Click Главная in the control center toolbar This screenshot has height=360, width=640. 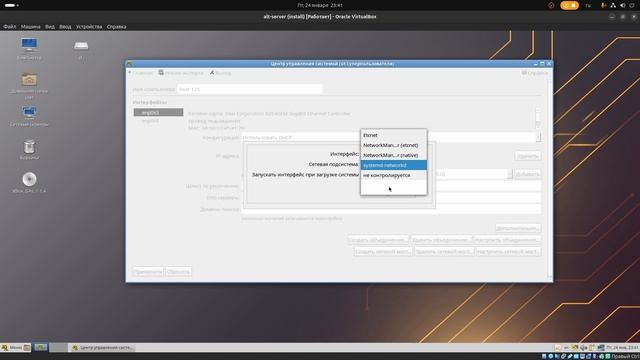pos(140,73)
